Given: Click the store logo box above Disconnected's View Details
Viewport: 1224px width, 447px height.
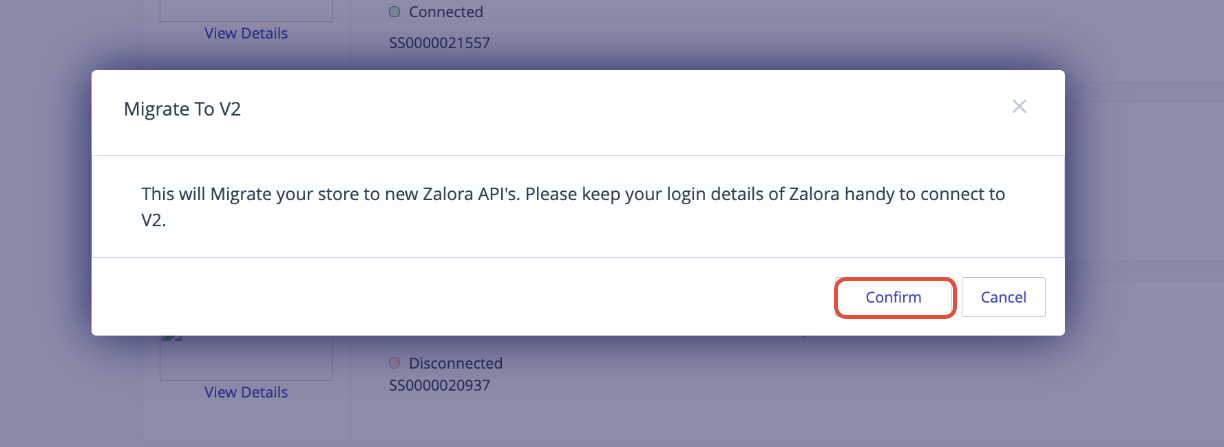Looking at the screenshot, I should click(x=246, y=357).
